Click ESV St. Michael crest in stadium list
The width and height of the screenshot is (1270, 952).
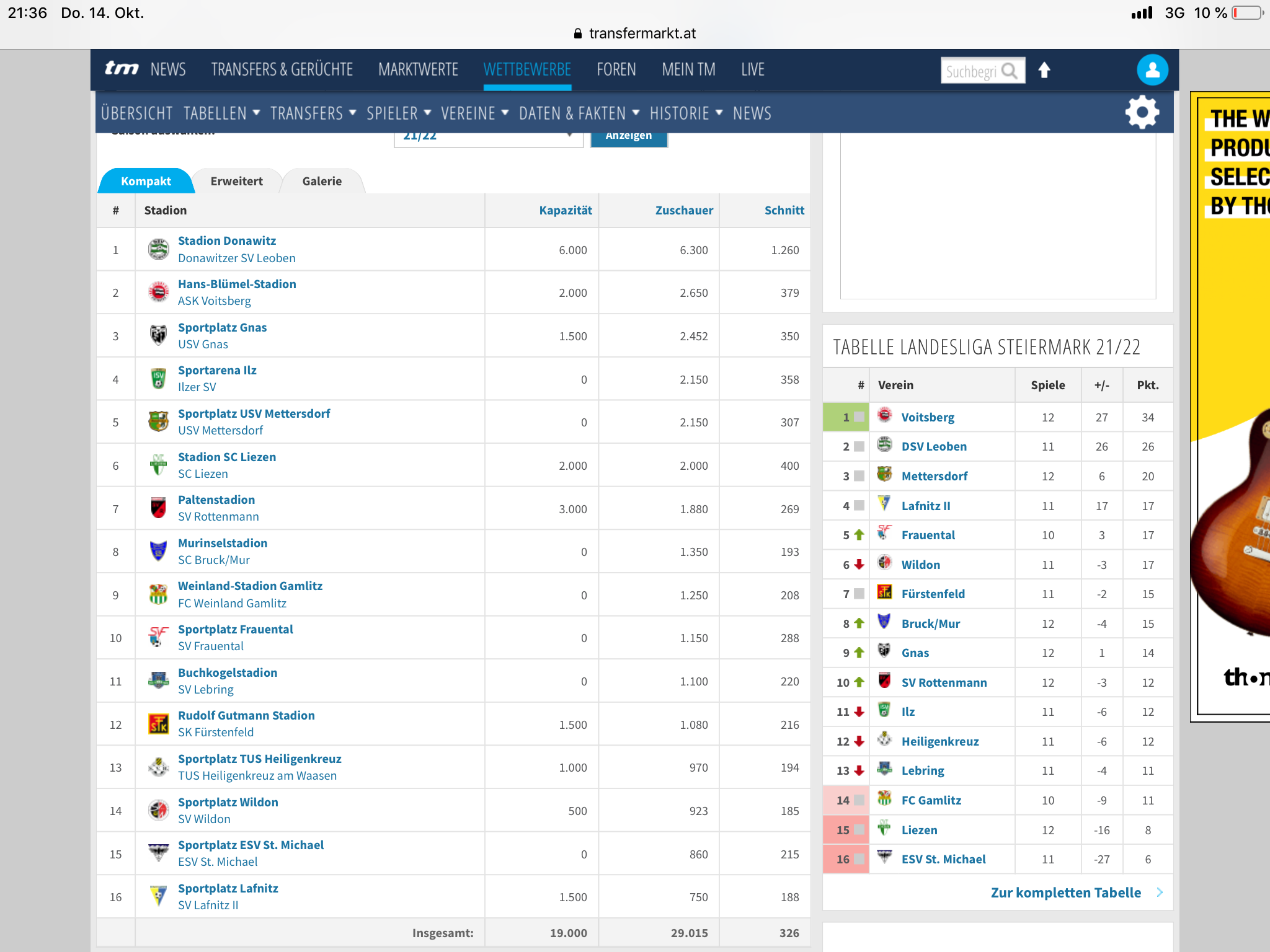159,853
